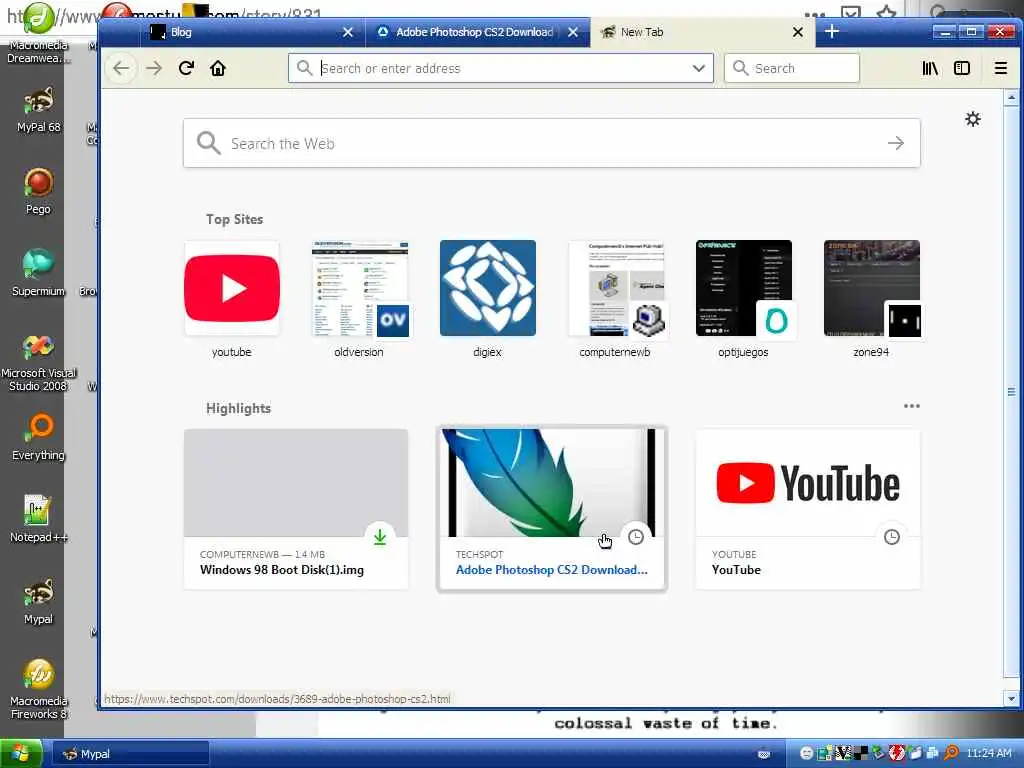The image size is (1024, 768).
Task: Click the Mypal taskbar button
Action: tap(131, 754)
